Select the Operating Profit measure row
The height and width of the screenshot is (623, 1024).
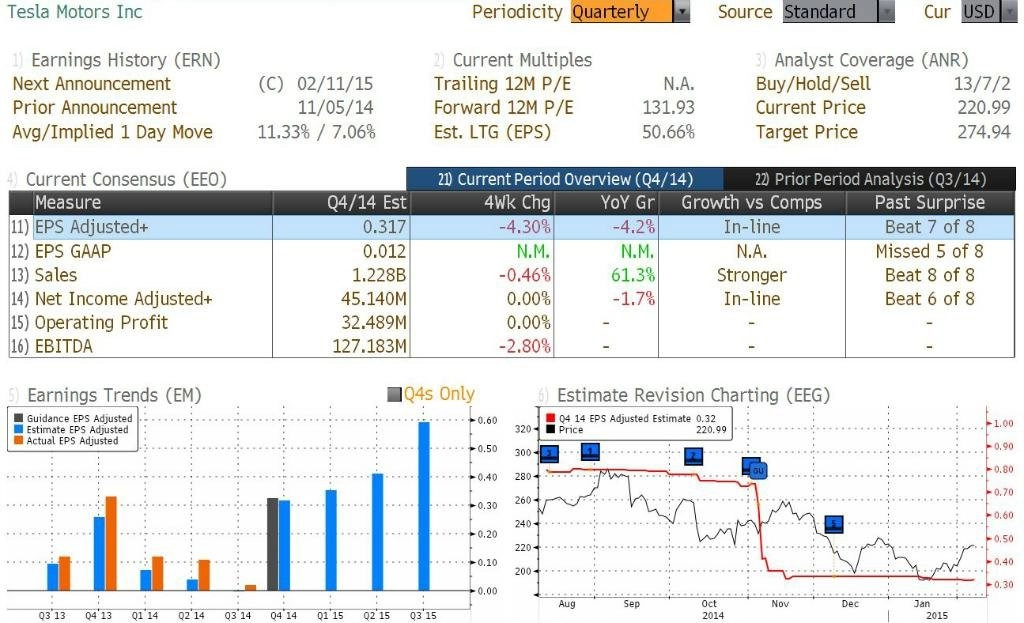[x=512, y=323]
